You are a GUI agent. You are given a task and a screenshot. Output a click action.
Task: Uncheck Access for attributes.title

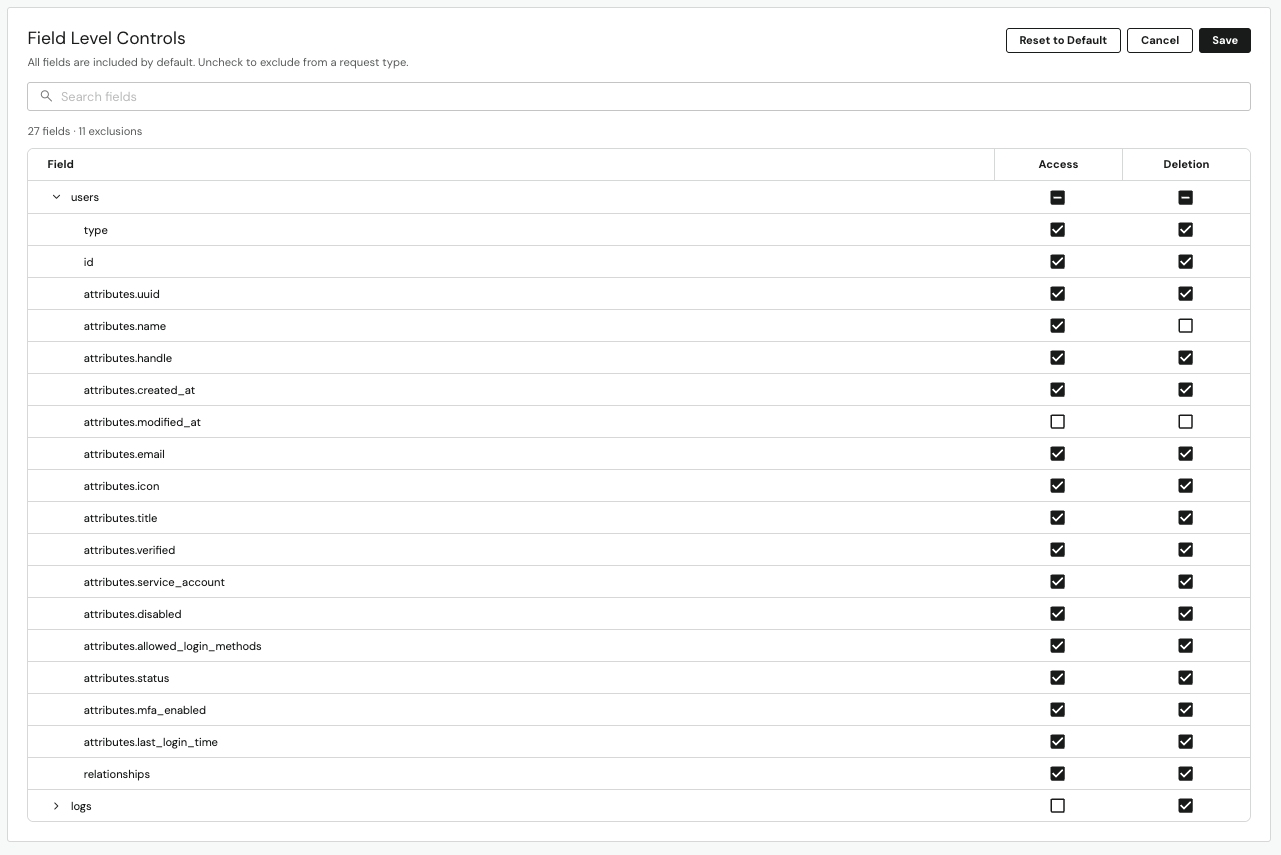pyautogui.click(x=1058, y=518)
